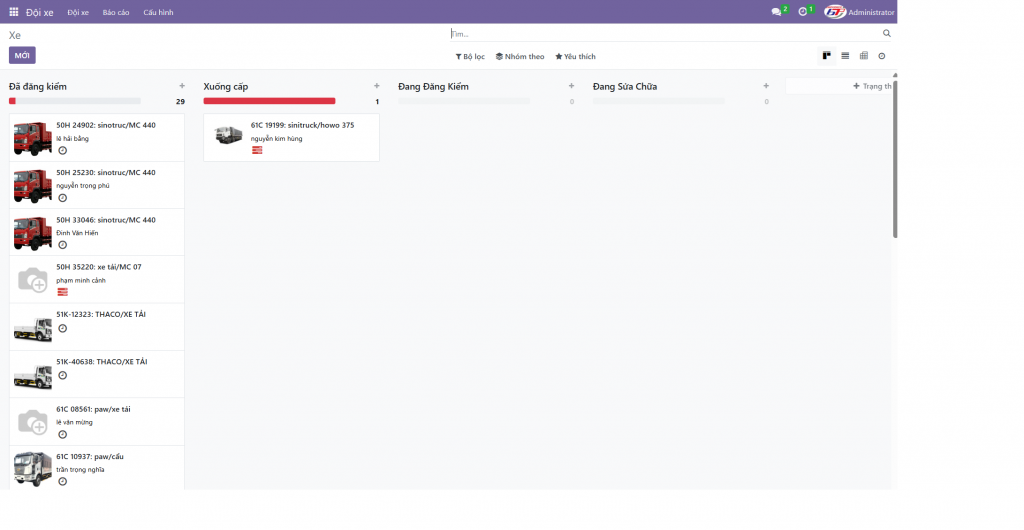
Task: Expand the Bộ lọc filter dropdown
Action: (x=470, y=57)
